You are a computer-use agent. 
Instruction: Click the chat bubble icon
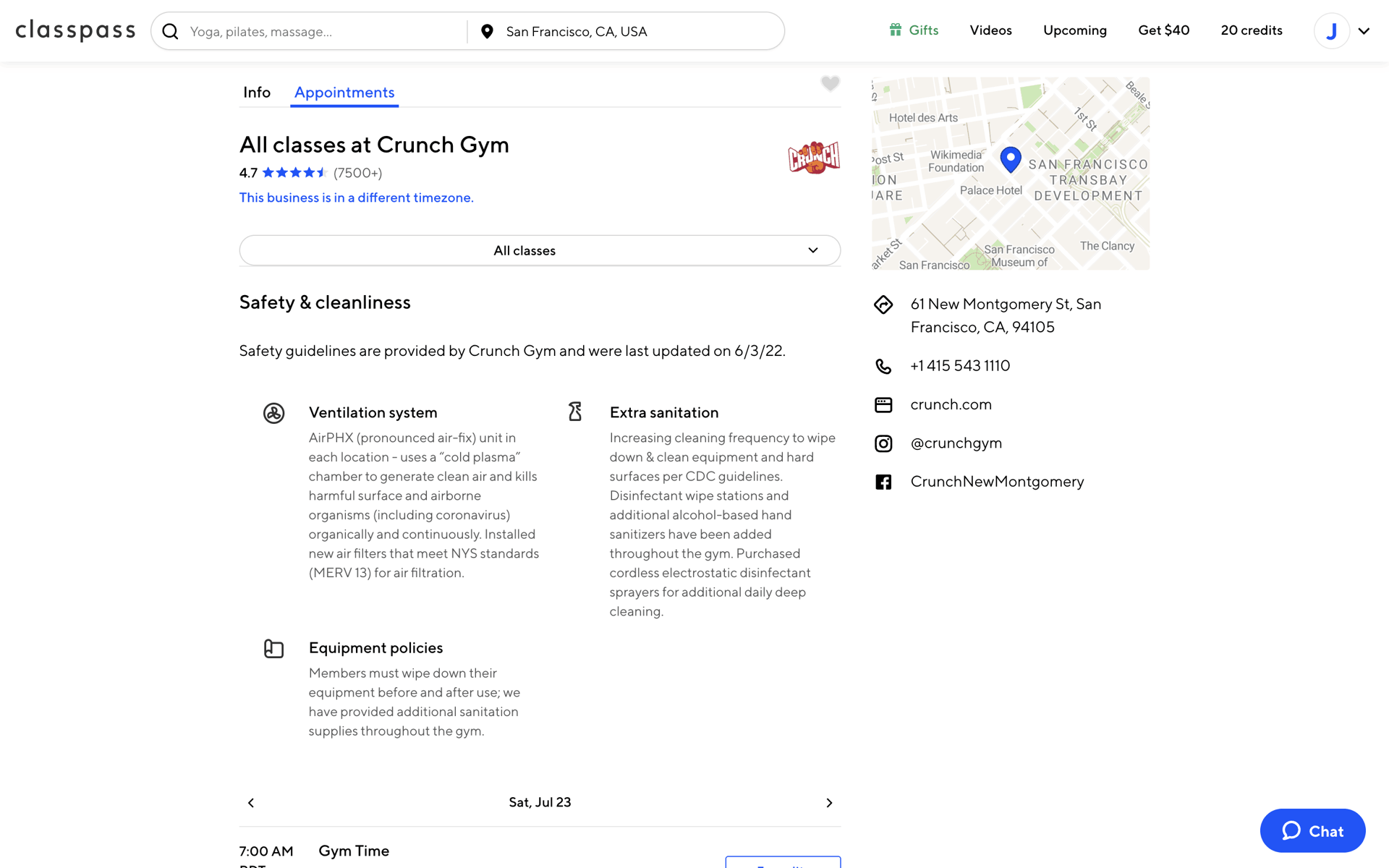click(x=1291, y=830)
